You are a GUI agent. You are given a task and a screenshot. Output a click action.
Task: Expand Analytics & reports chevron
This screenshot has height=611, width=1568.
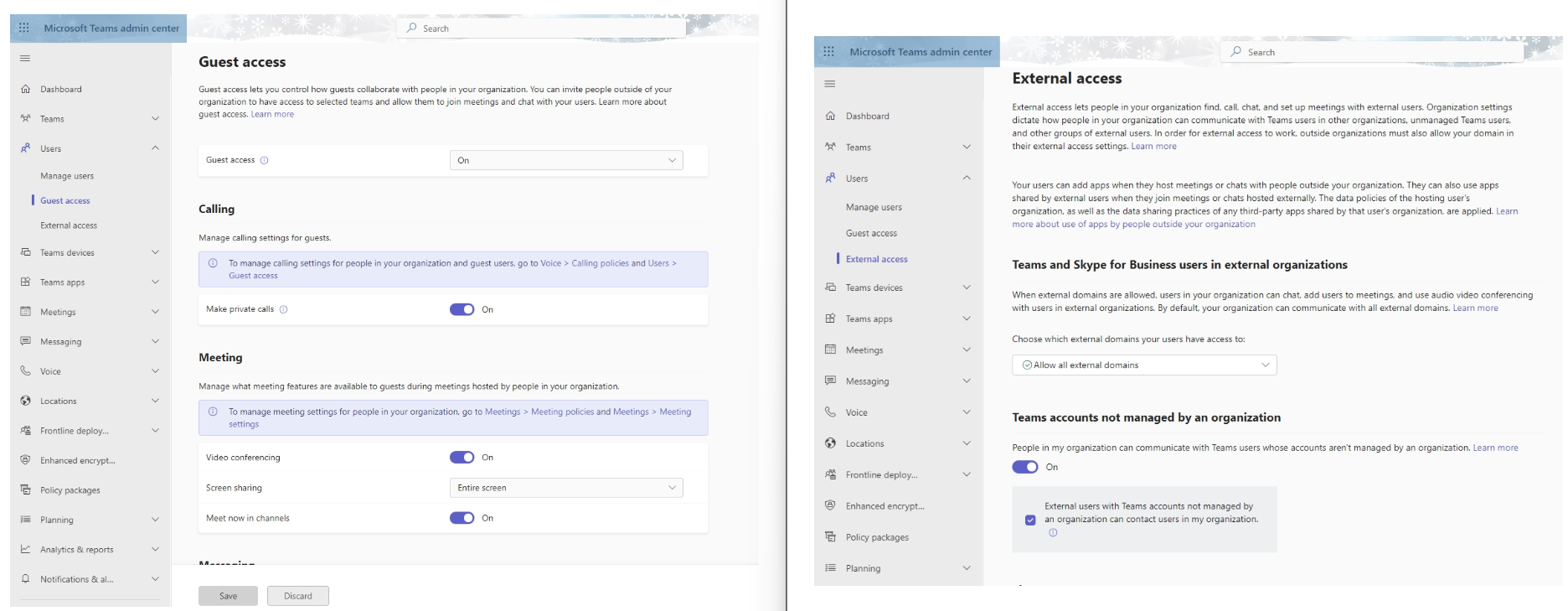click(x=155, y=549)
